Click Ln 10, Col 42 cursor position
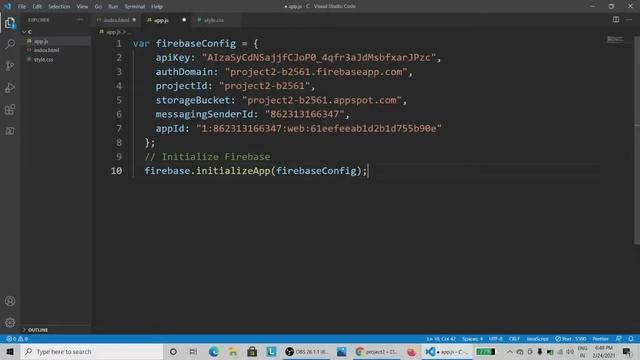The width and height of the screenshot is (640, 360). [x=441, y=339]
